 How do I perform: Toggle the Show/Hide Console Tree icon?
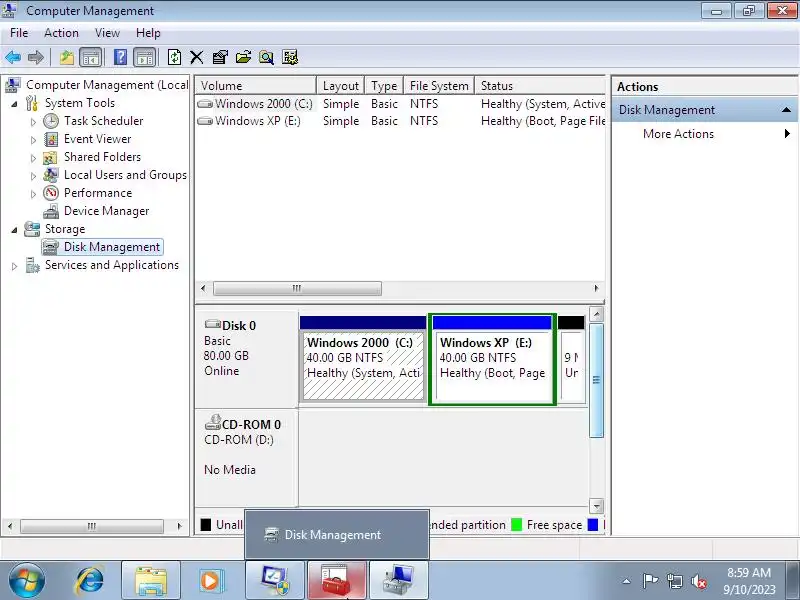[91, 57]
